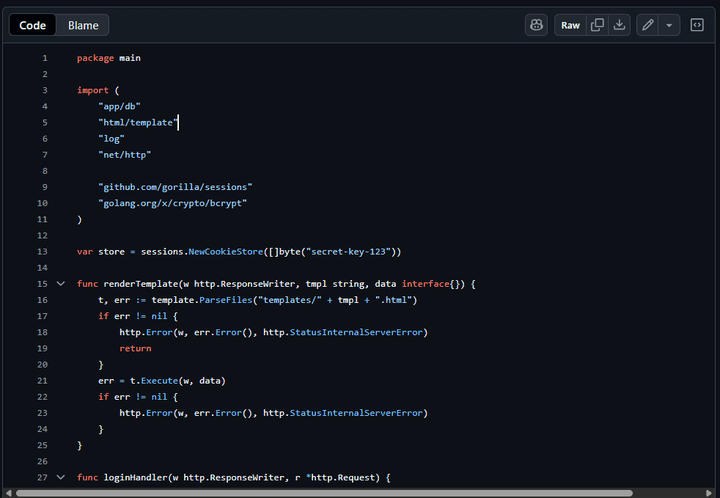Select line number 1
Image resolution: width=720 pixels, height=498 pixels.
[45, 58]
